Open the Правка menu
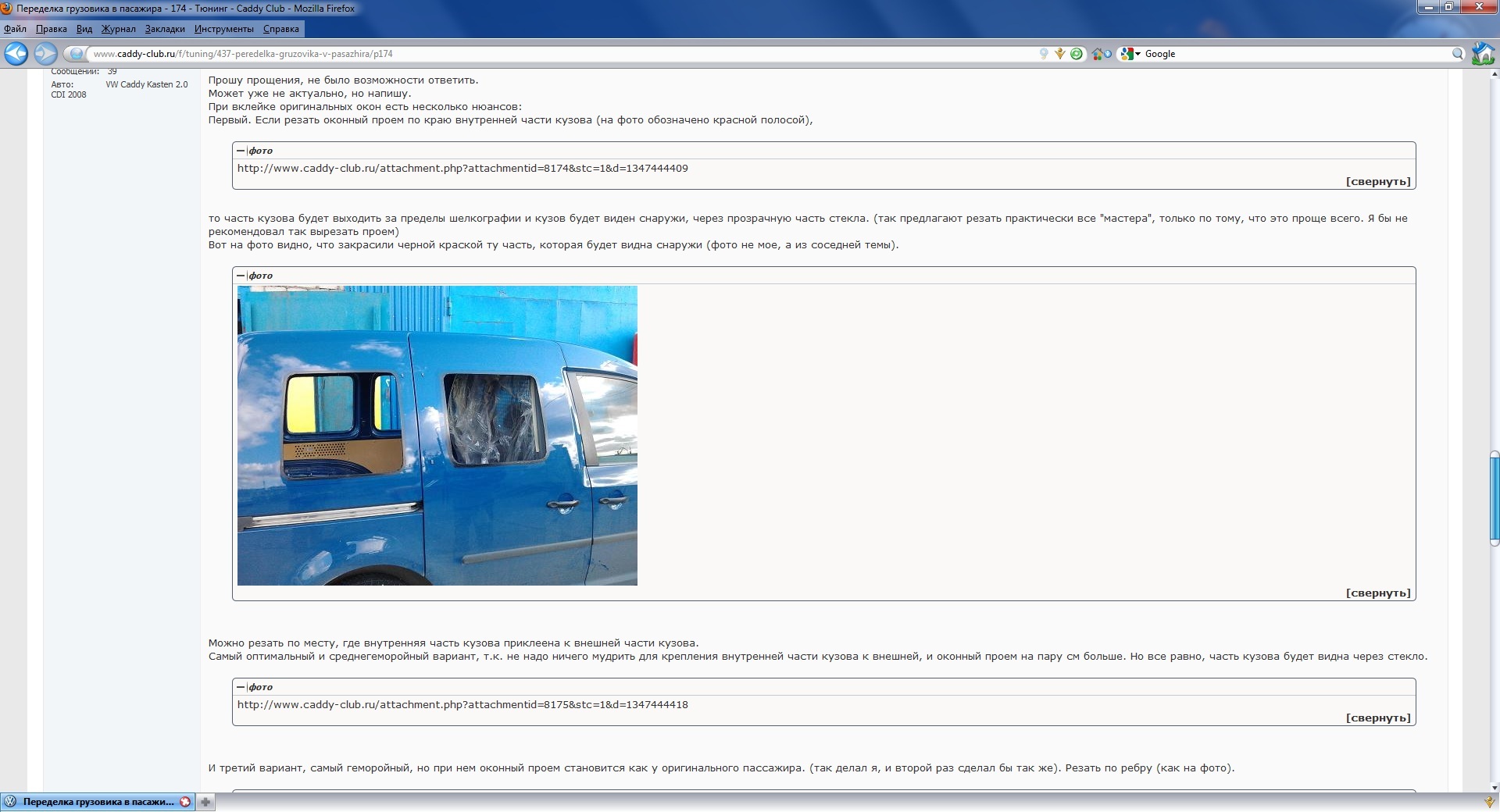Screen dimensions: 1500x812 point(52,29)
